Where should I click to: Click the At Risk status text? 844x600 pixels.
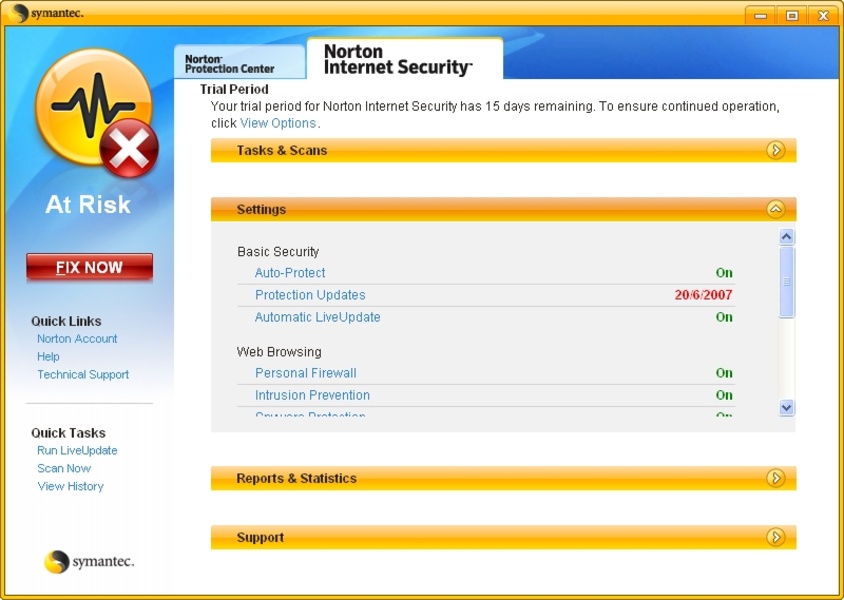(x=88, y=204)
